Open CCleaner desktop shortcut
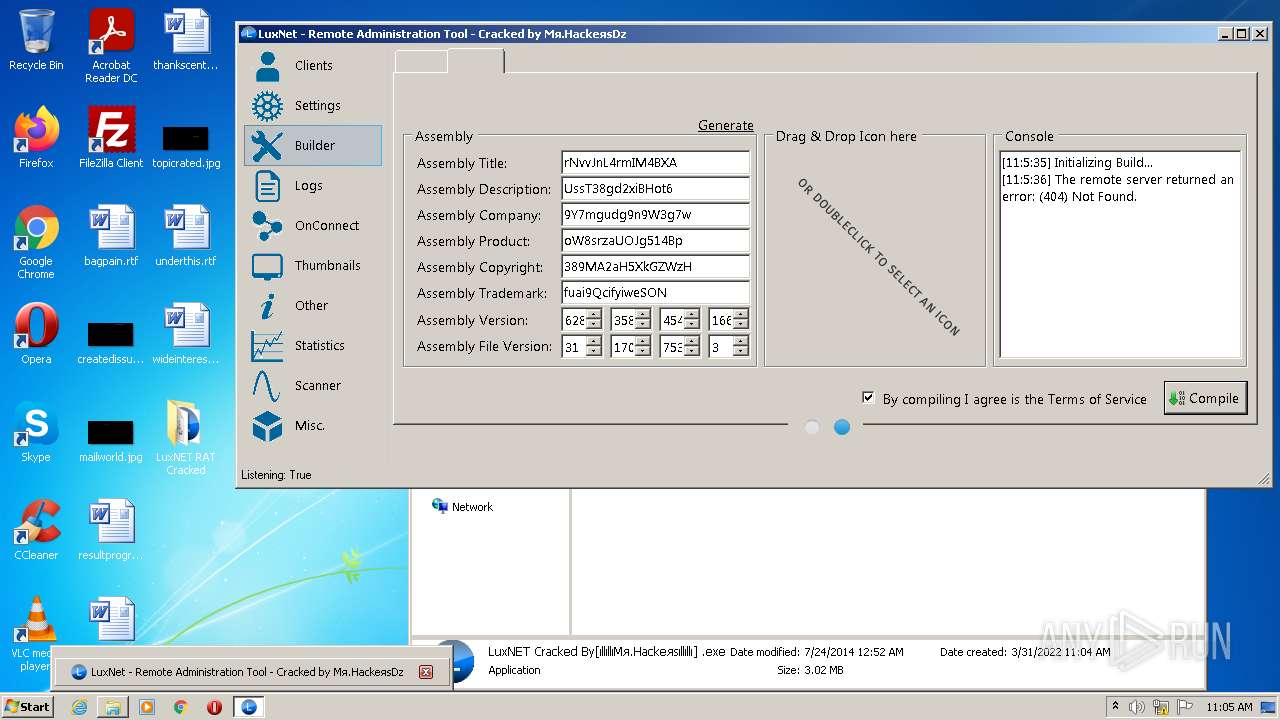Image resolution: width=1280 pixels, height=720 pixels. coord(36,530)
